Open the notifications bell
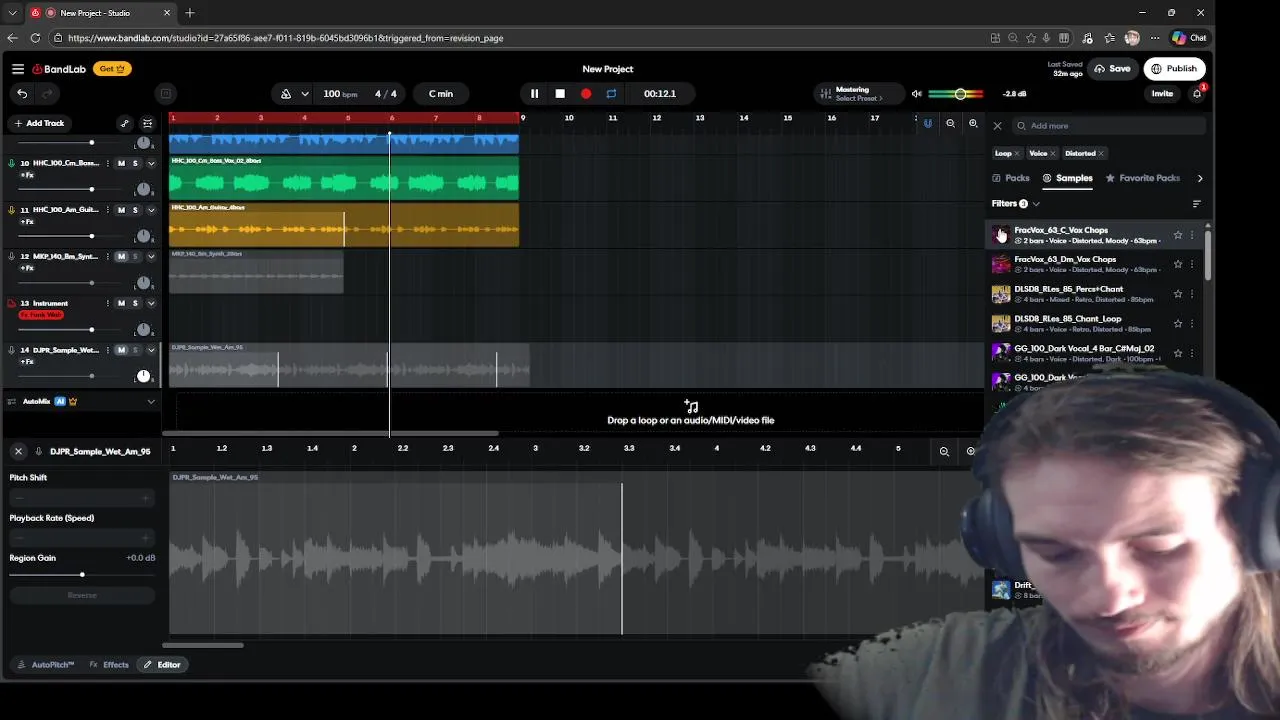The height and width of the screenshot is (720, 1280). pos(1197,94)
